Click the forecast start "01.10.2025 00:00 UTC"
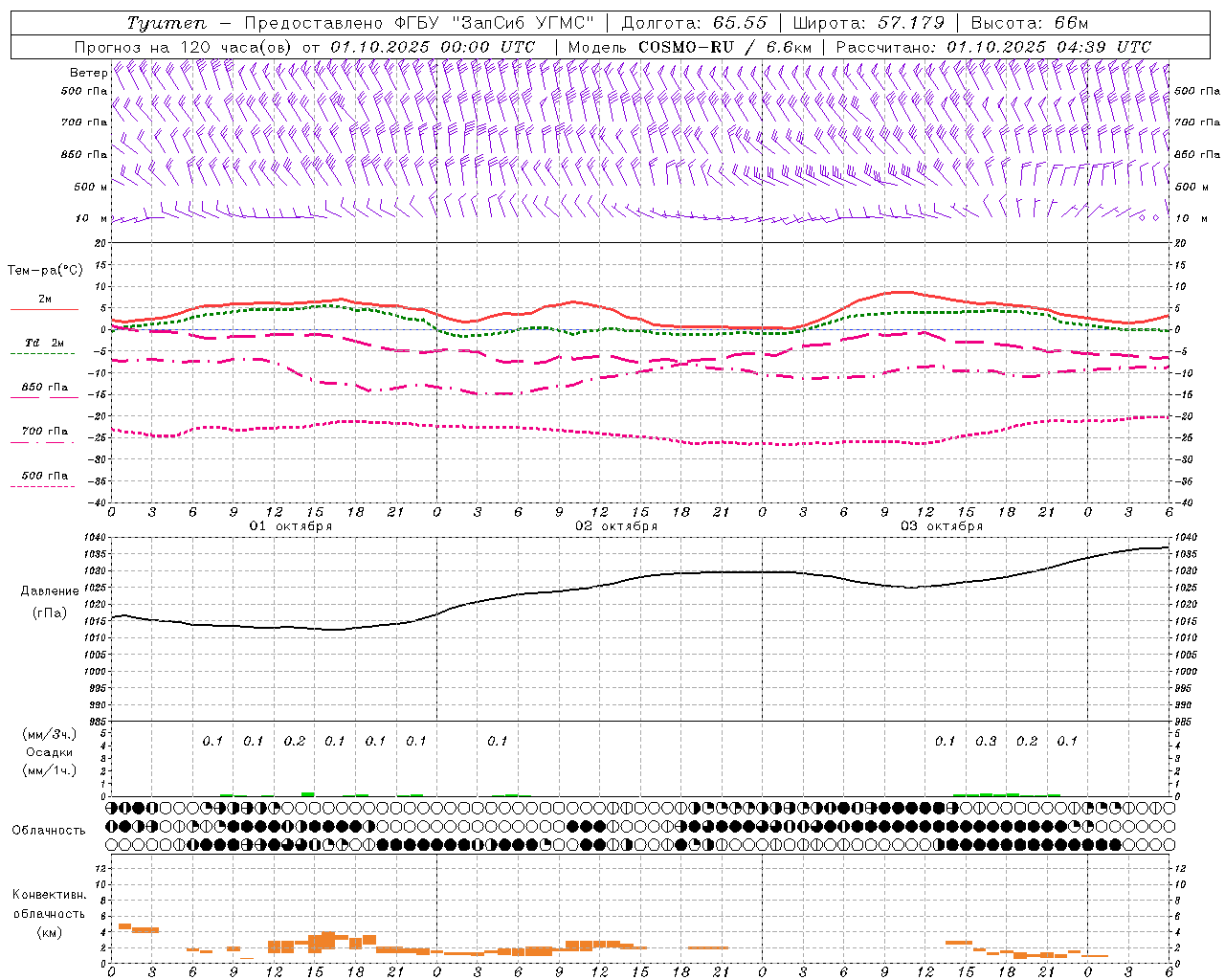This screenshot has width=1225, height=980. click(433, 47)
